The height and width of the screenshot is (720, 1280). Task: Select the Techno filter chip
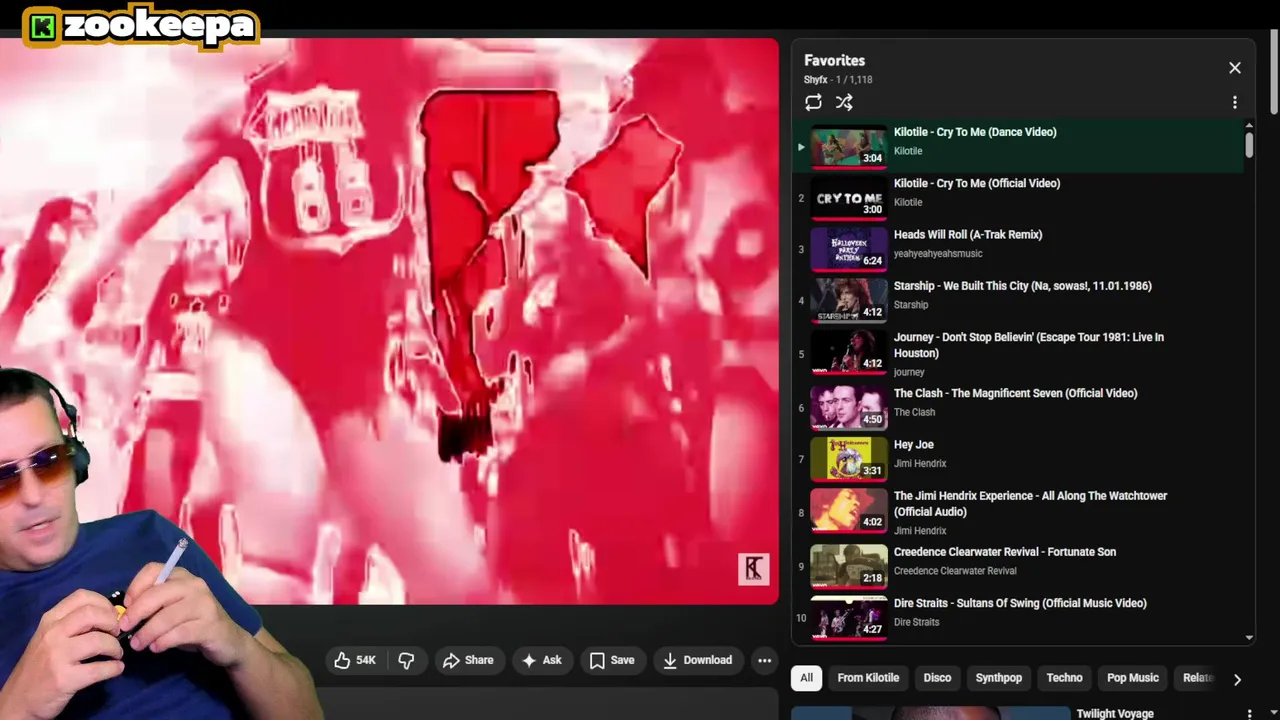(x=1064, y=678)
